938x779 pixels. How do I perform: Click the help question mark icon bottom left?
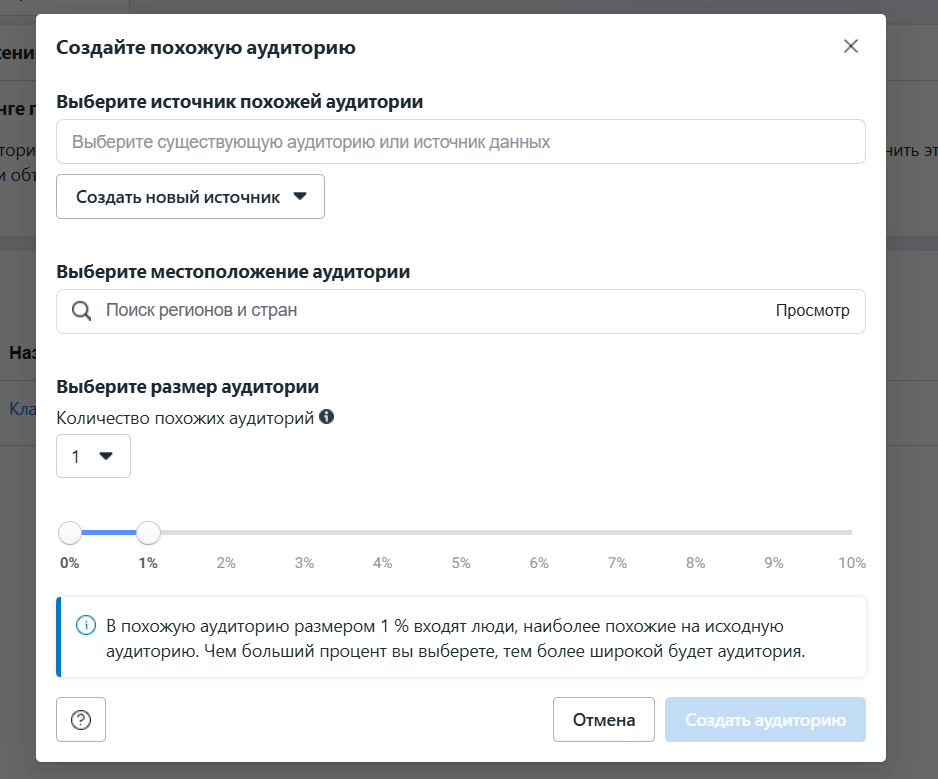point(80,719)
